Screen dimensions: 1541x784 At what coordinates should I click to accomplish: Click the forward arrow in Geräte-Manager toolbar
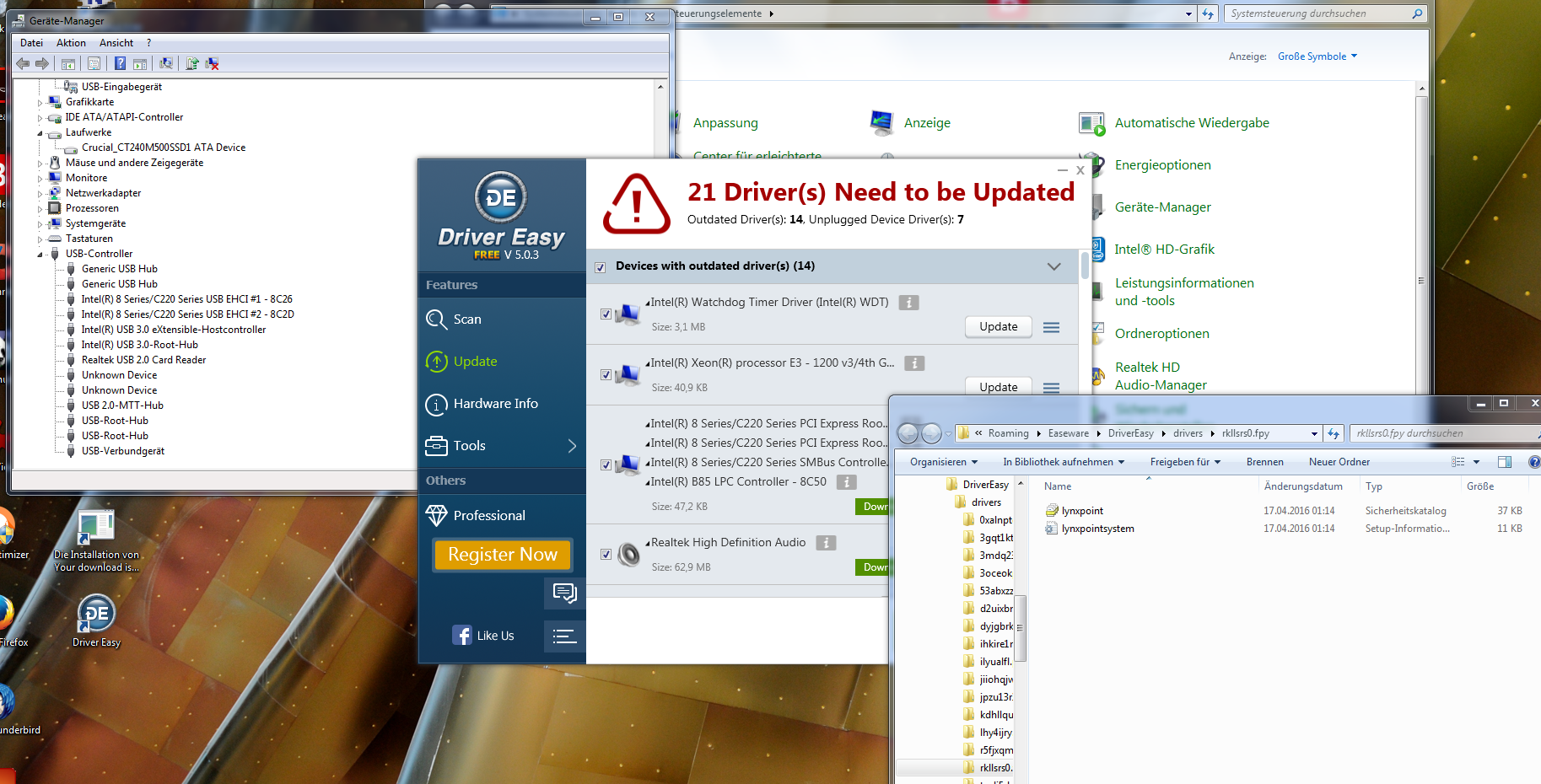(42, 63)
